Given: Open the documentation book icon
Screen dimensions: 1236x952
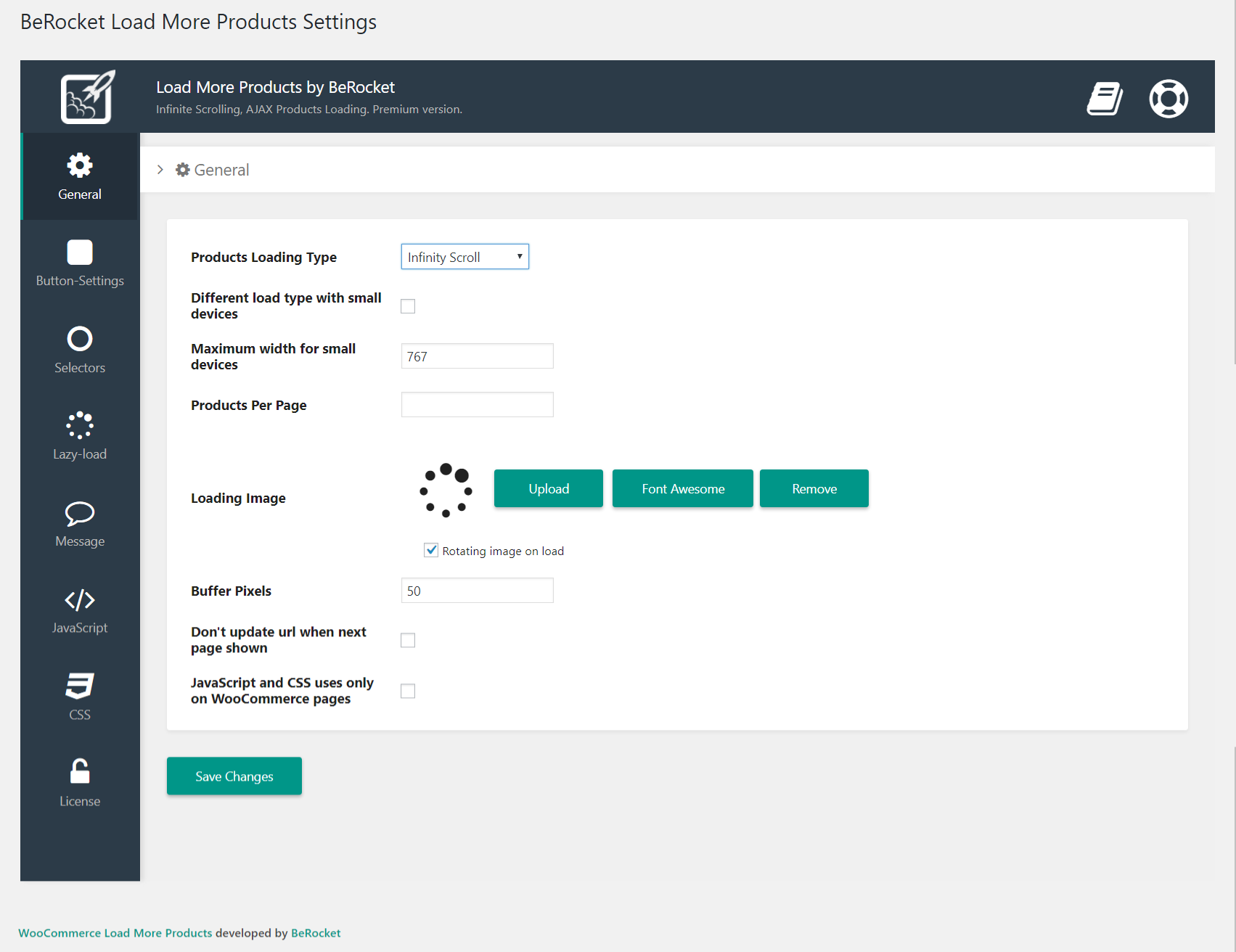Looking at the screenshot, I should point(1105,99).
